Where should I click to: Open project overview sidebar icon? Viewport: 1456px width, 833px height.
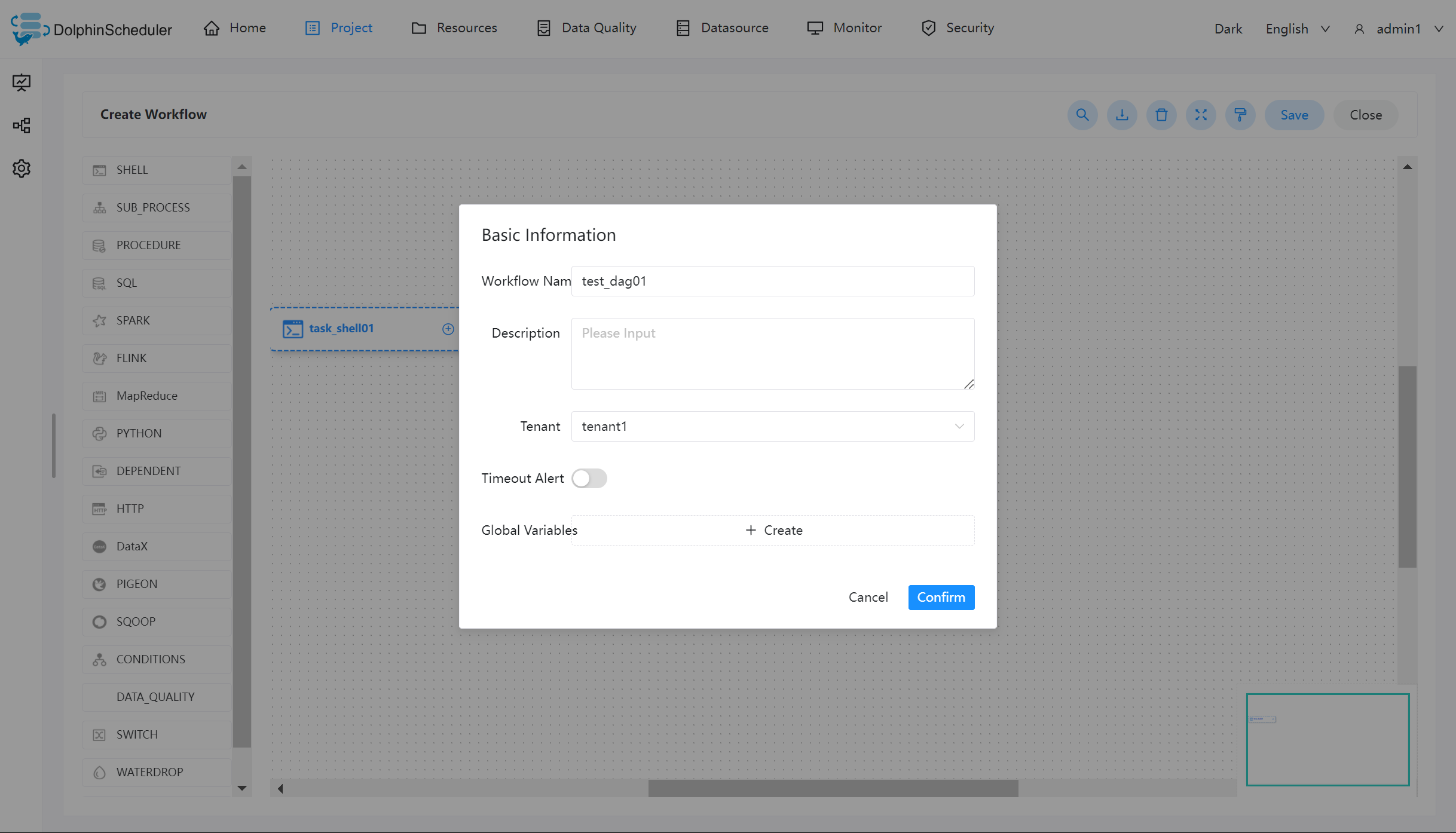[22, 82]
